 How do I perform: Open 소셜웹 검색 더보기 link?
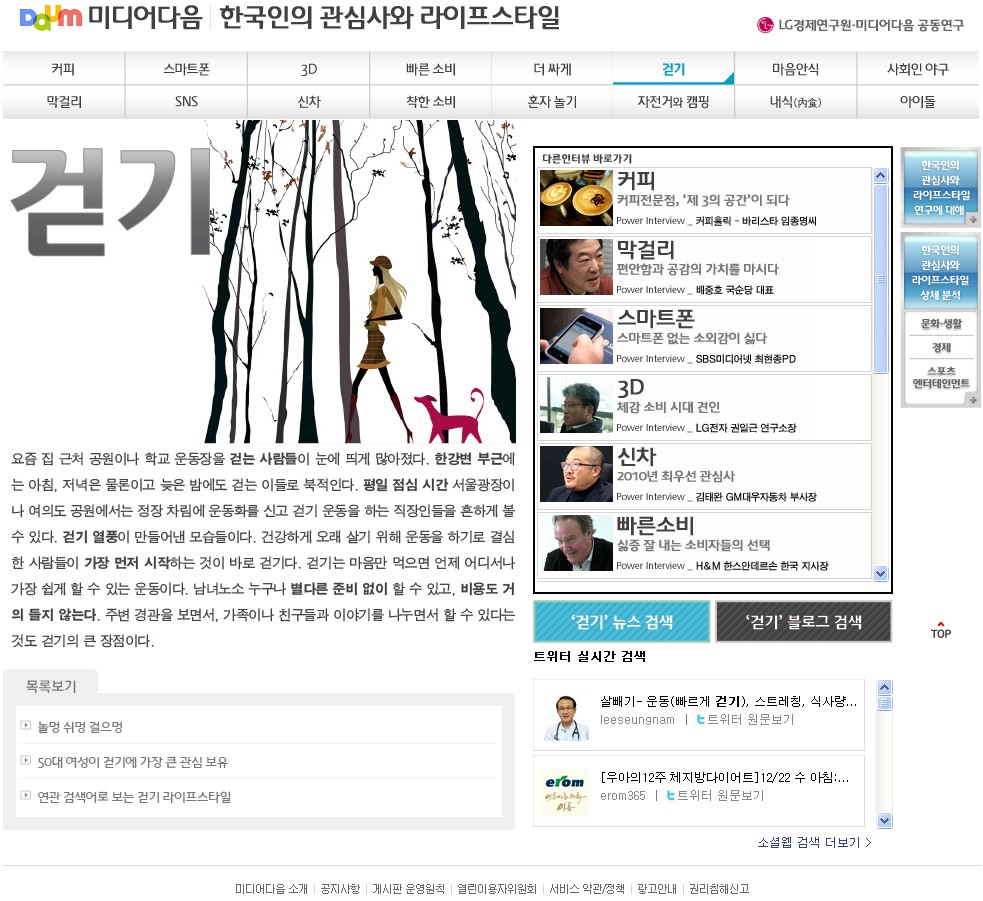tap(814, 842)
